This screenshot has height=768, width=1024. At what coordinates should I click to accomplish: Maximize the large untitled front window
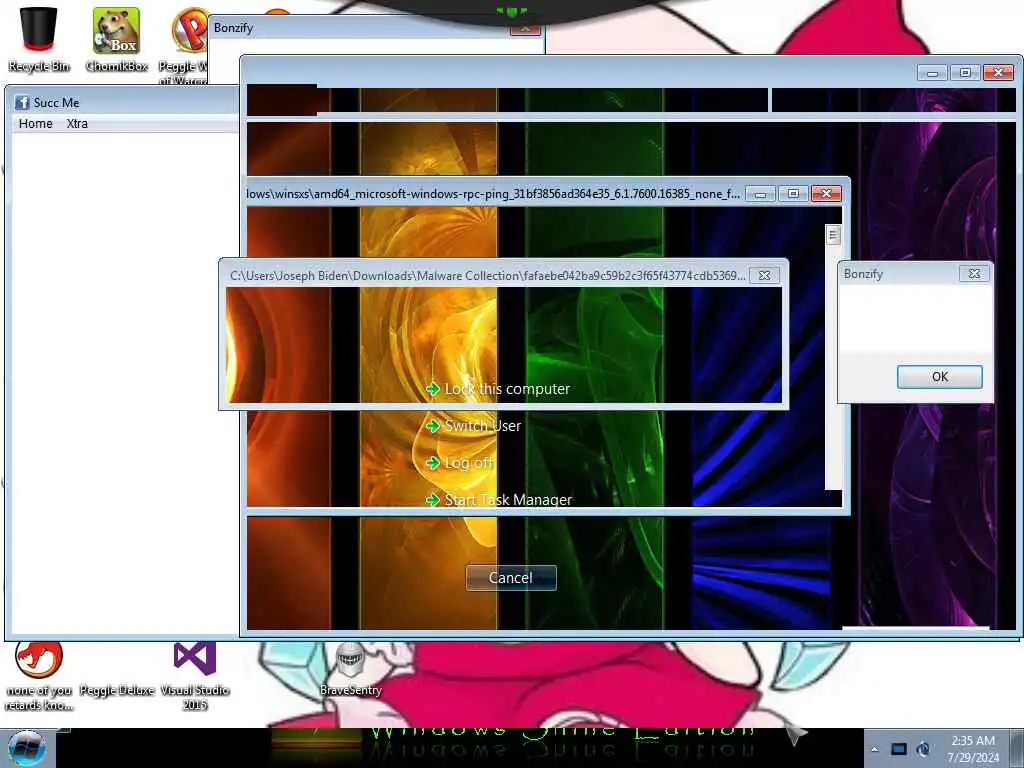965,72
